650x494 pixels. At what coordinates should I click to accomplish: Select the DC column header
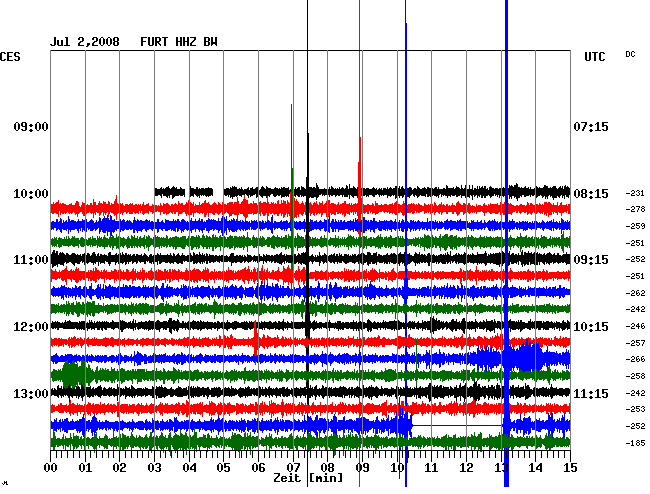[630, 54]
